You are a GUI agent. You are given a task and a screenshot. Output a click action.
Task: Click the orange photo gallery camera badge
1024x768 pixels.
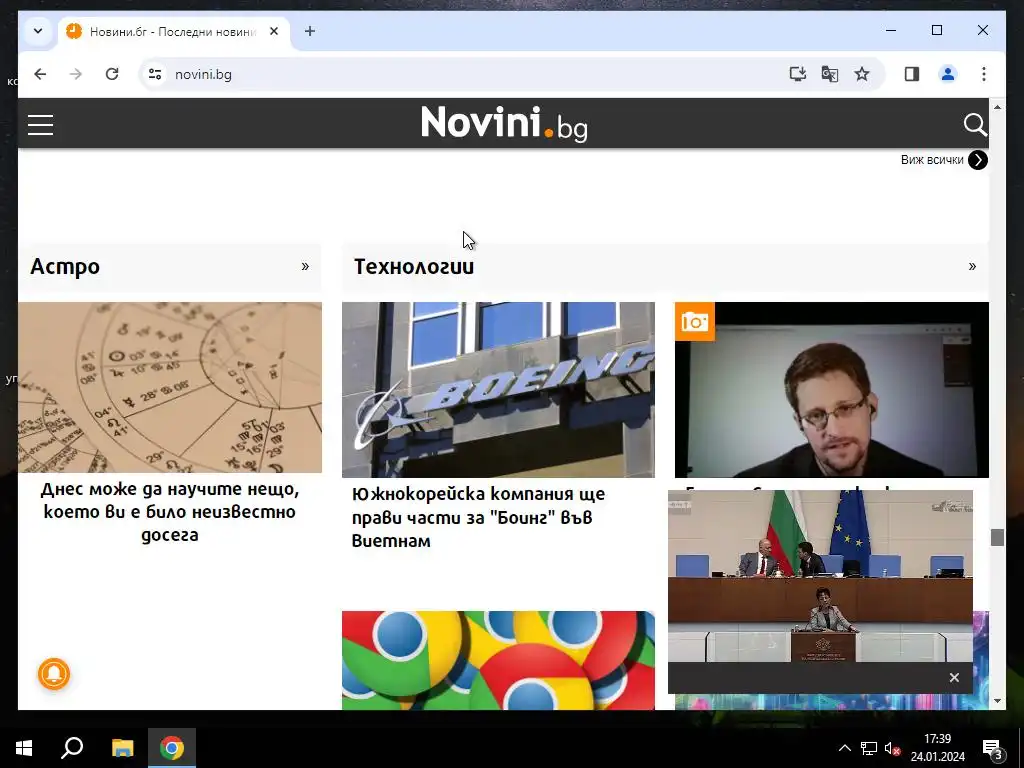click(x=695, y=321)
